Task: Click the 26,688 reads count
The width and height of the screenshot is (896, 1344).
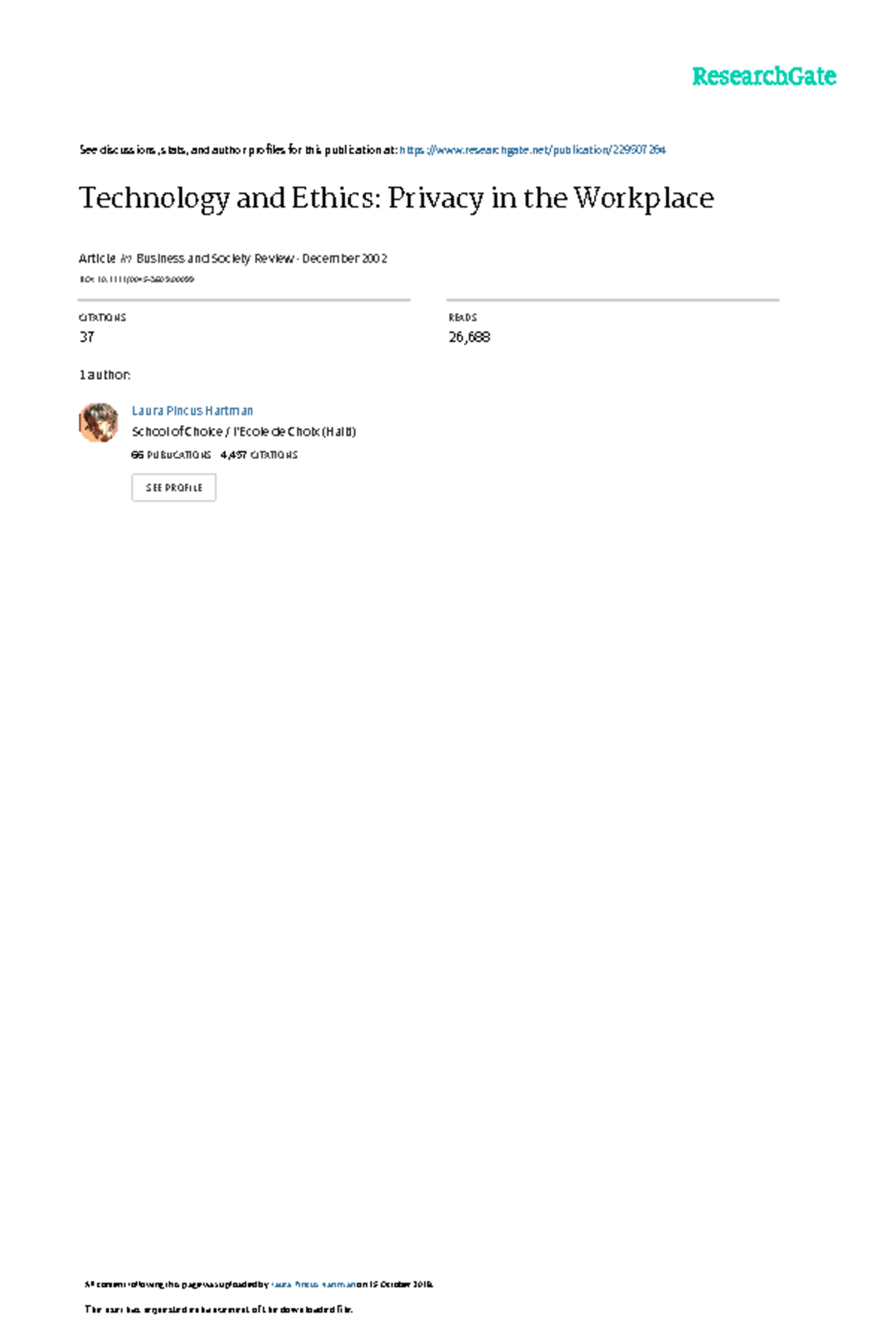Action: click(469, 337)
